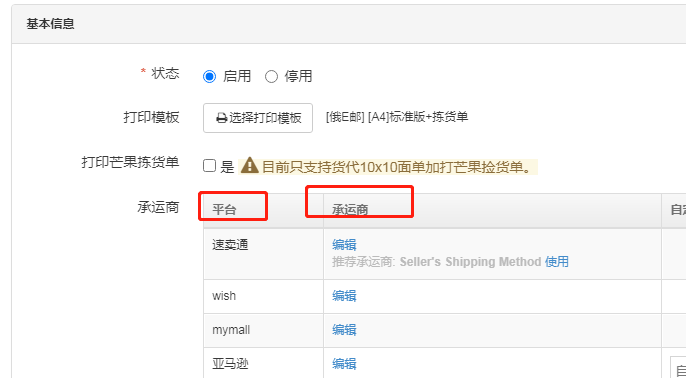Click the 承运商 column header in table
The height and width of the screenshot is (378, 686).
(x=350, y=210)
